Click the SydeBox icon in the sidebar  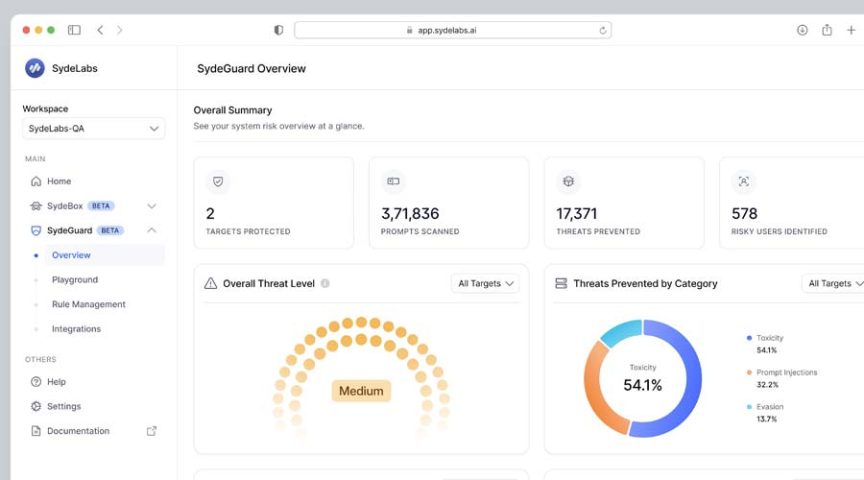[x=36, y=206]
